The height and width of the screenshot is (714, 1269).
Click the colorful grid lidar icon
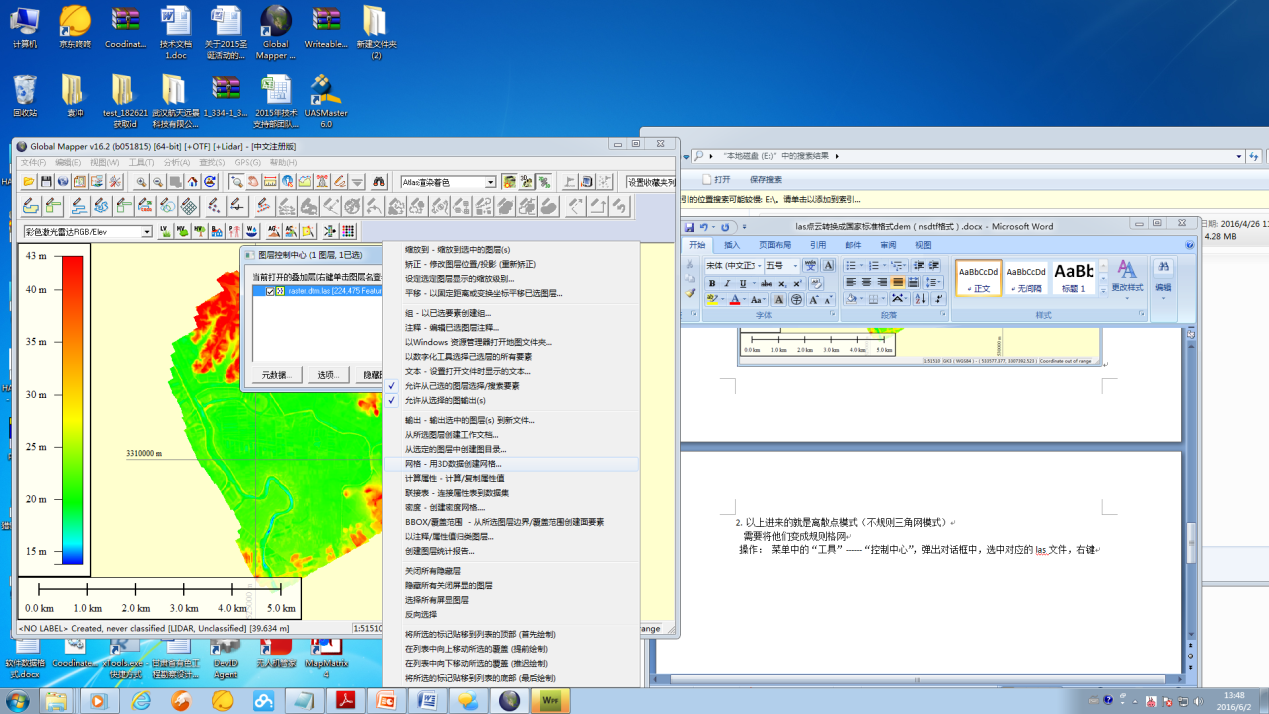click(348, 232)
